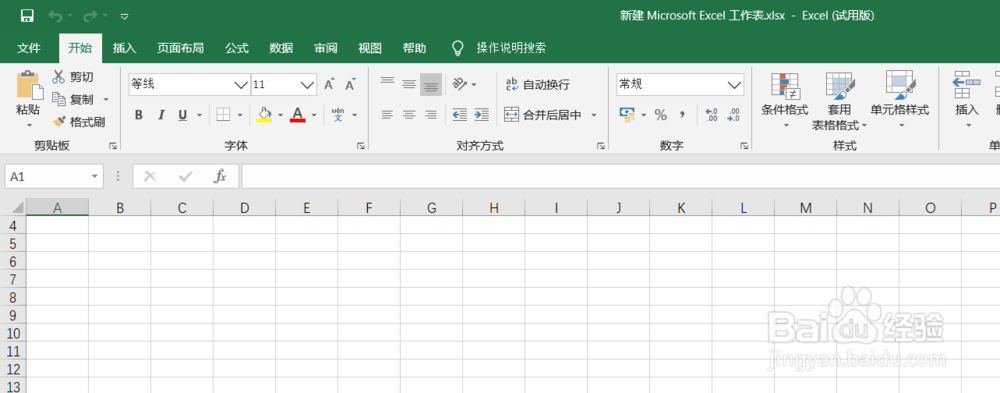Align text left

point(387,115)
